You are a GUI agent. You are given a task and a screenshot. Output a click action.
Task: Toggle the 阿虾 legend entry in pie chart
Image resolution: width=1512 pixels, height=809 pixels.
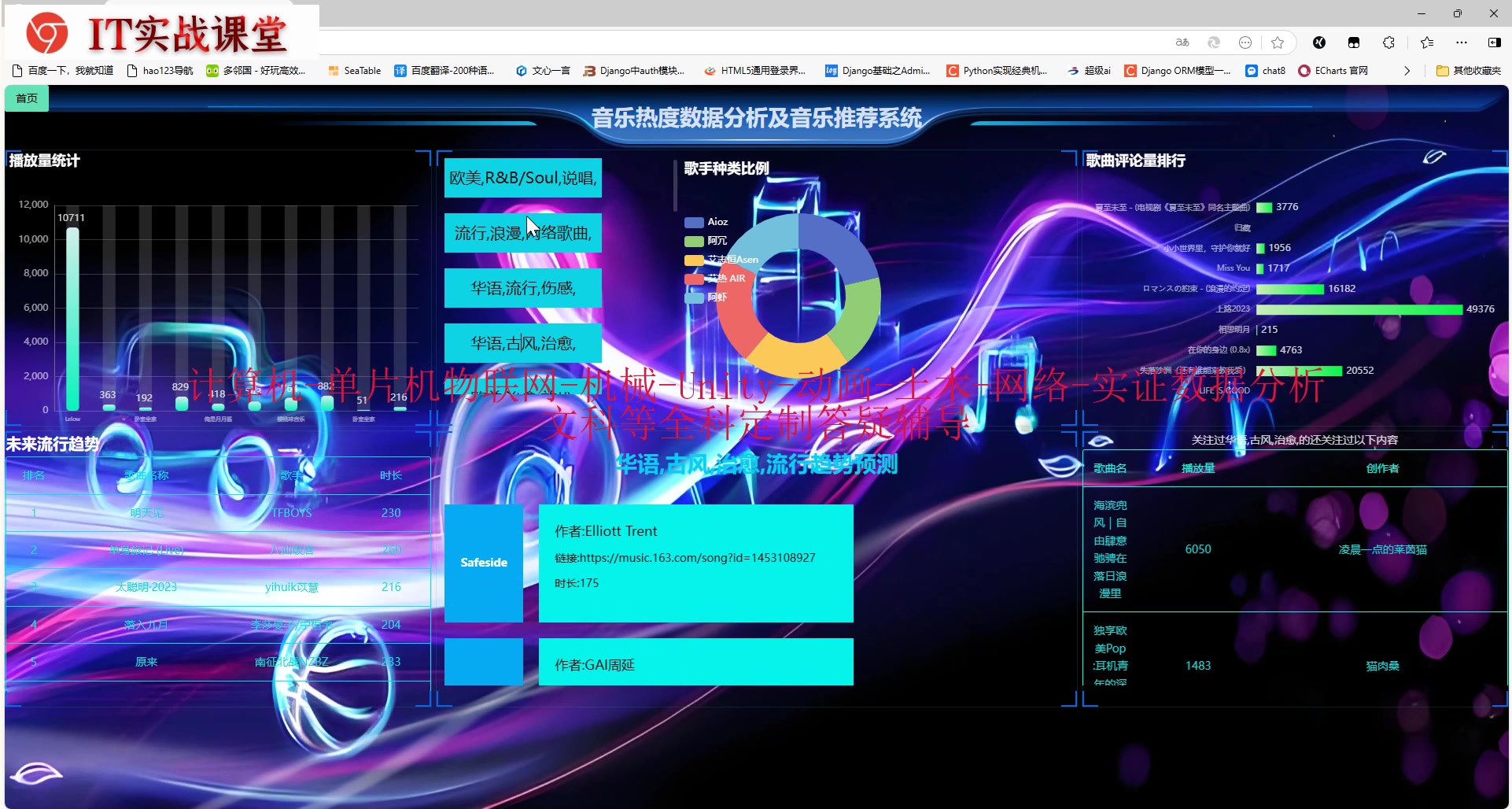pyautogui.click(x=706, y=297)
